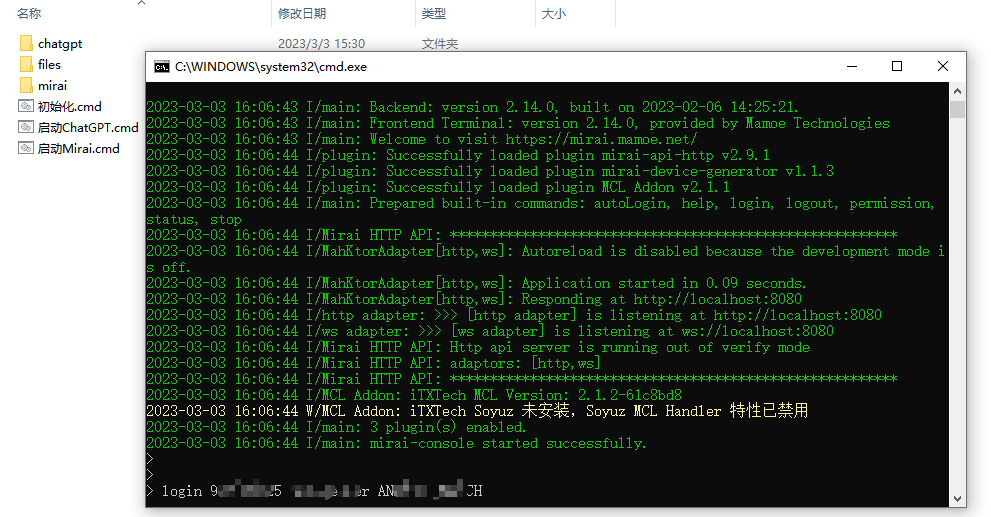Click 'mirai-console started successfully.' line
The image size is (991, 517).
pyautogui.click(x=396, y=443)
